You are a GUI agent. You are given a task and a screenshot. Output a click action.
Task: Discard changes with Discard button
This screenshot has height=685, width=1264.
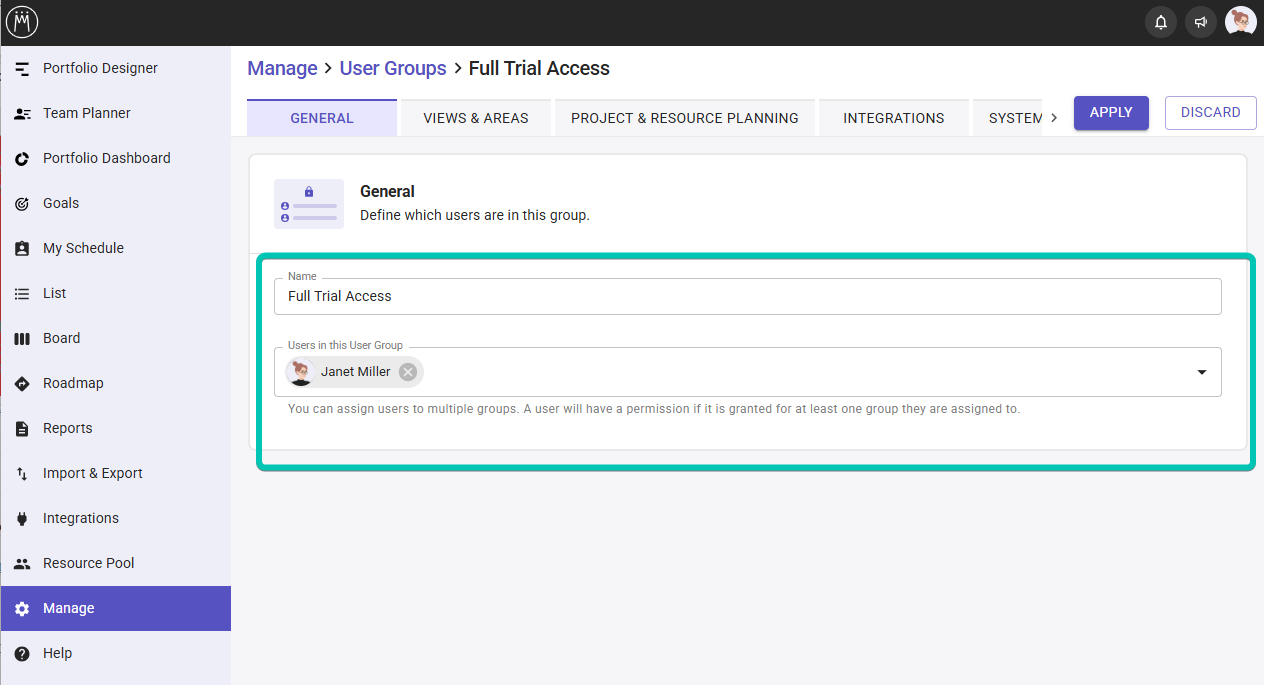point(1210,113)
